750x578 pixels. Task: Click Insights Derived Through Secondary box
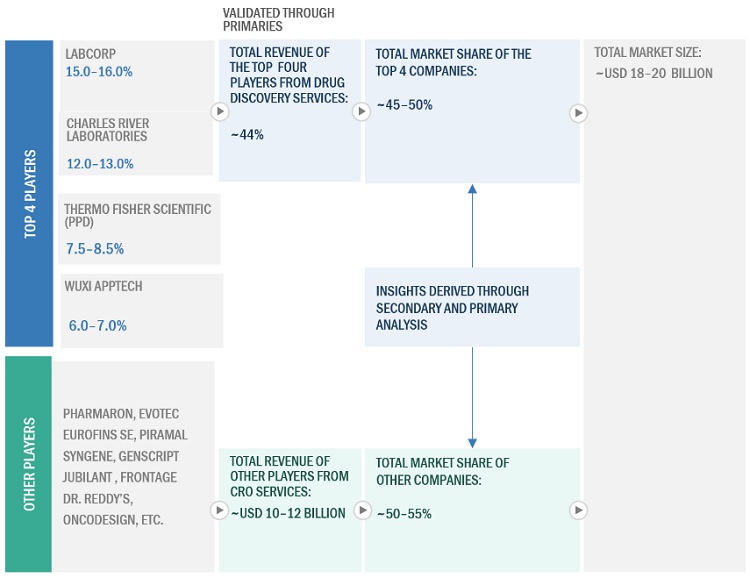pos(471,307)
